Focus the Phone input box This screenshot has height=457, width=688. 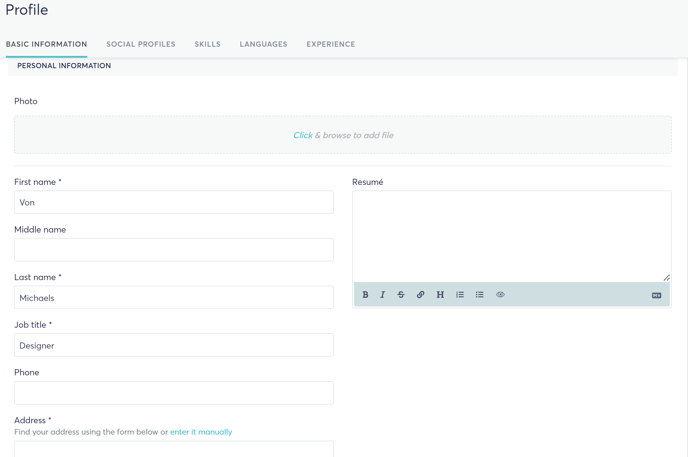tap(174, 393)
